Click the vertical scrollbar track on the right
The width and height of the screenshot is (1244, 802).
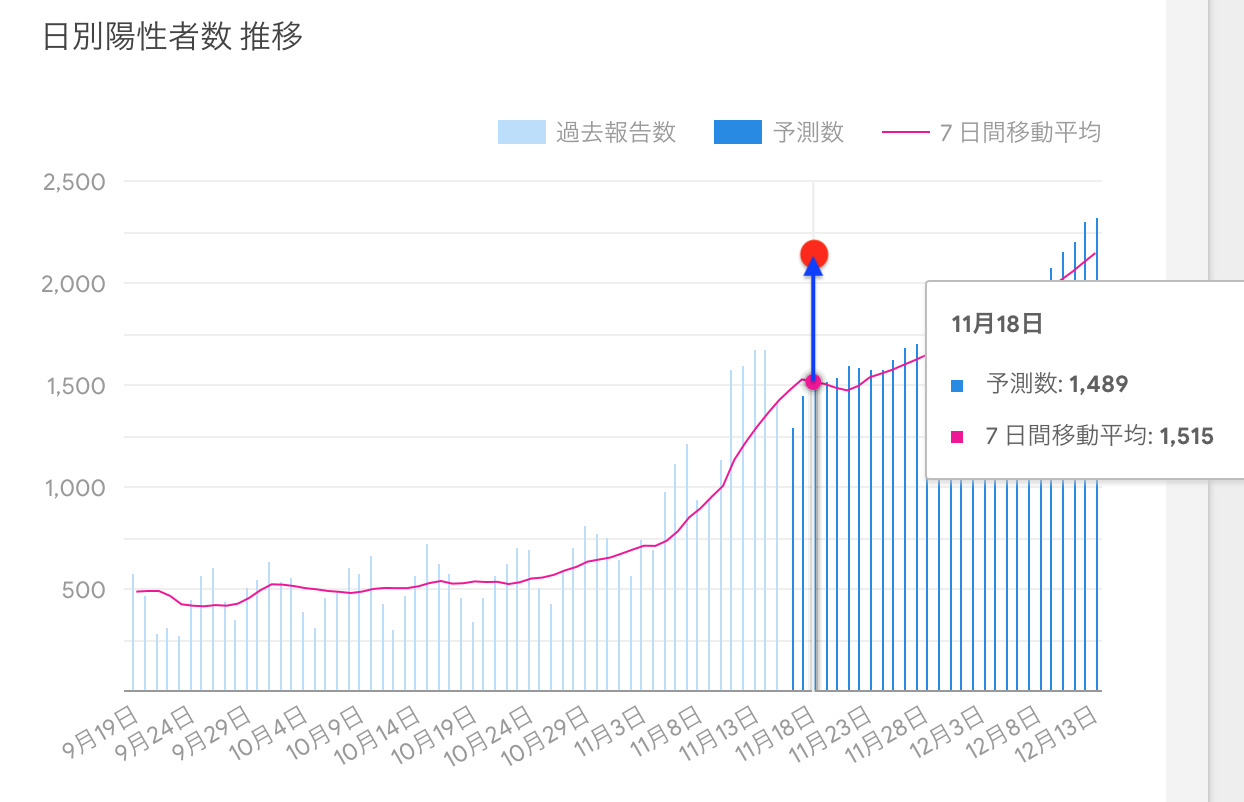pyautogui.click(x=1224, y=400)
